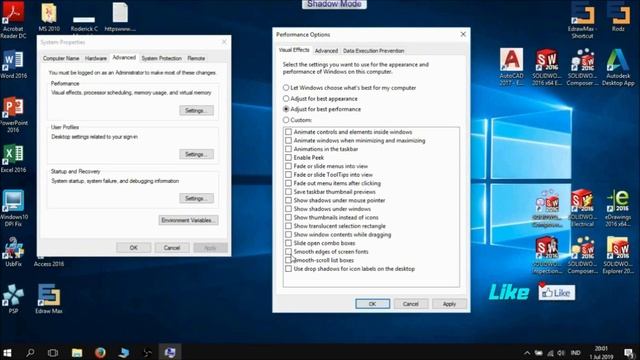Click OK in Performance Options
The image size is (640, 360).
click(x=372, y=304)
